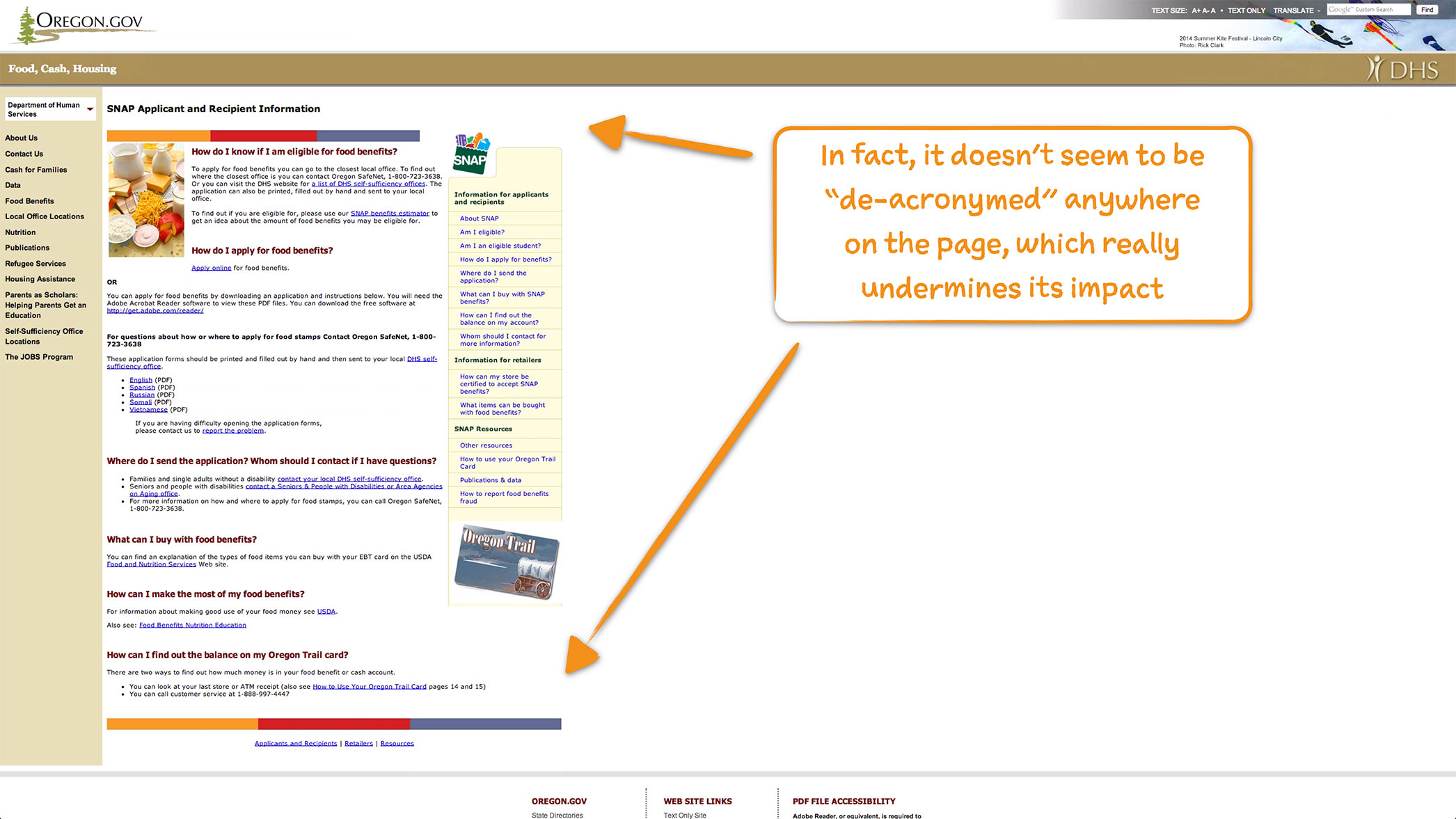Image resolution: width=1456 pixels, height=819 pixels.
Task: Open About SNAP in right panel
Action: [479, 218]
